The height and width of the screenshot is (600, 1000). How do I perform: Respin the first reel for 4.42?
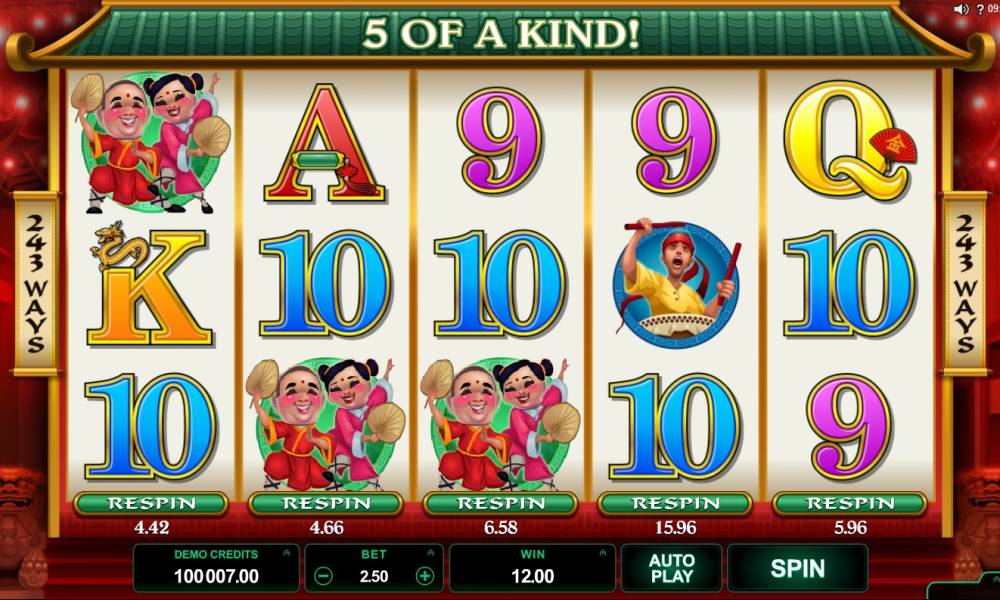click(x=151, y=504)
